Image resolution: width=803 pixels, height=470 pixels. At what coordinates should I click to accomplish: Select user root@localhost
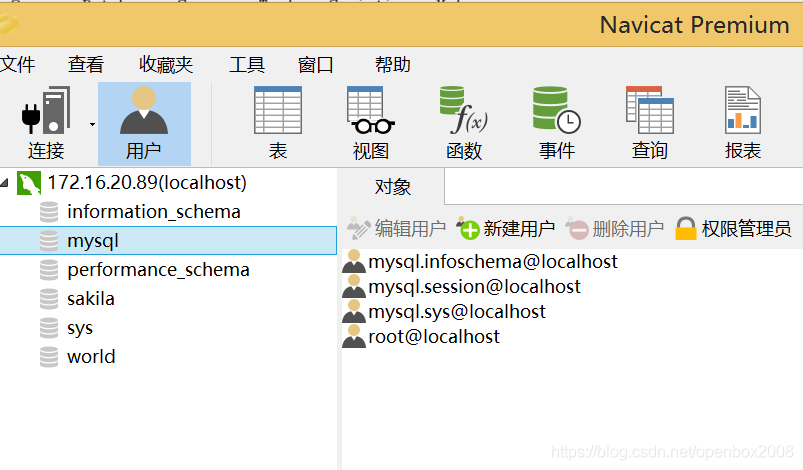pos(434,337)
